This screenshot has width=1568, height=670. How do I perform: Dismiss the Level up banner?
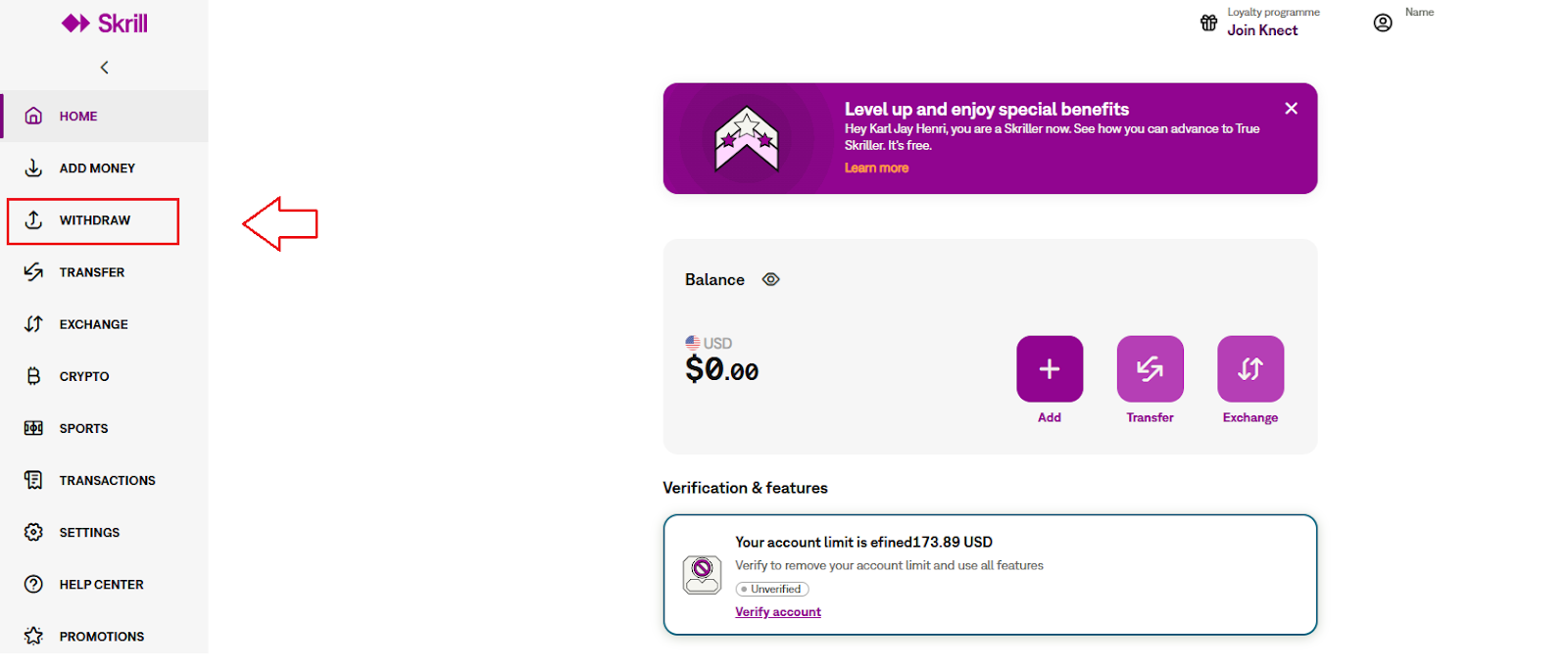(1292, 109)
